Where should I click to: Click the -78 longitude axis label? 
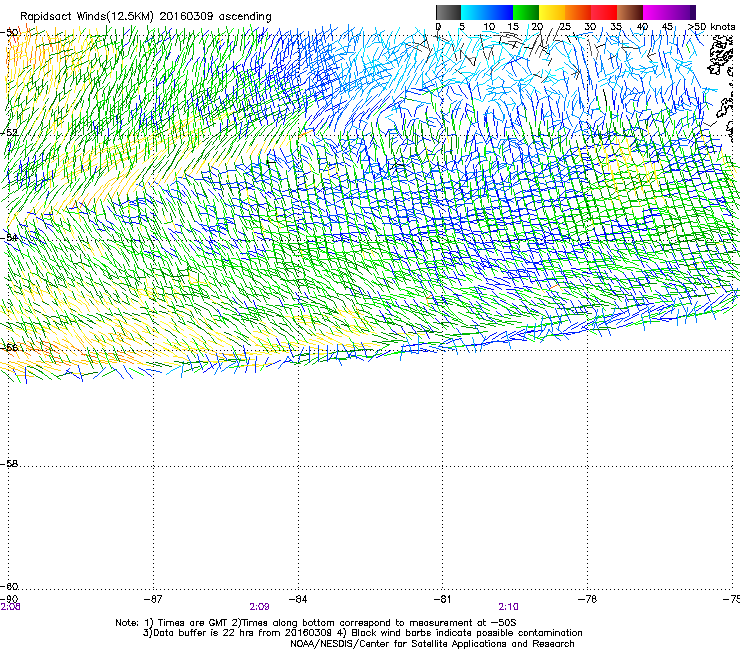tap(588, 599)
